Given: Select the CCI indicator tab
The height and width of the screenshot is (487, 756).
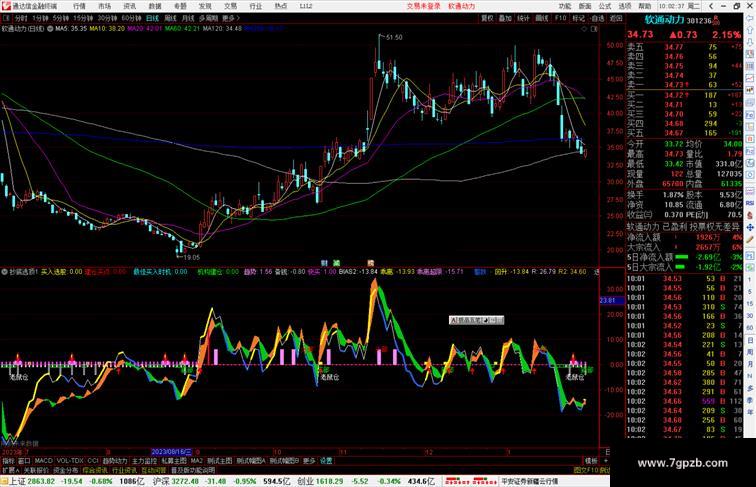Looking at the screenshot, I should pyautogui.click(x=93, y=461).
